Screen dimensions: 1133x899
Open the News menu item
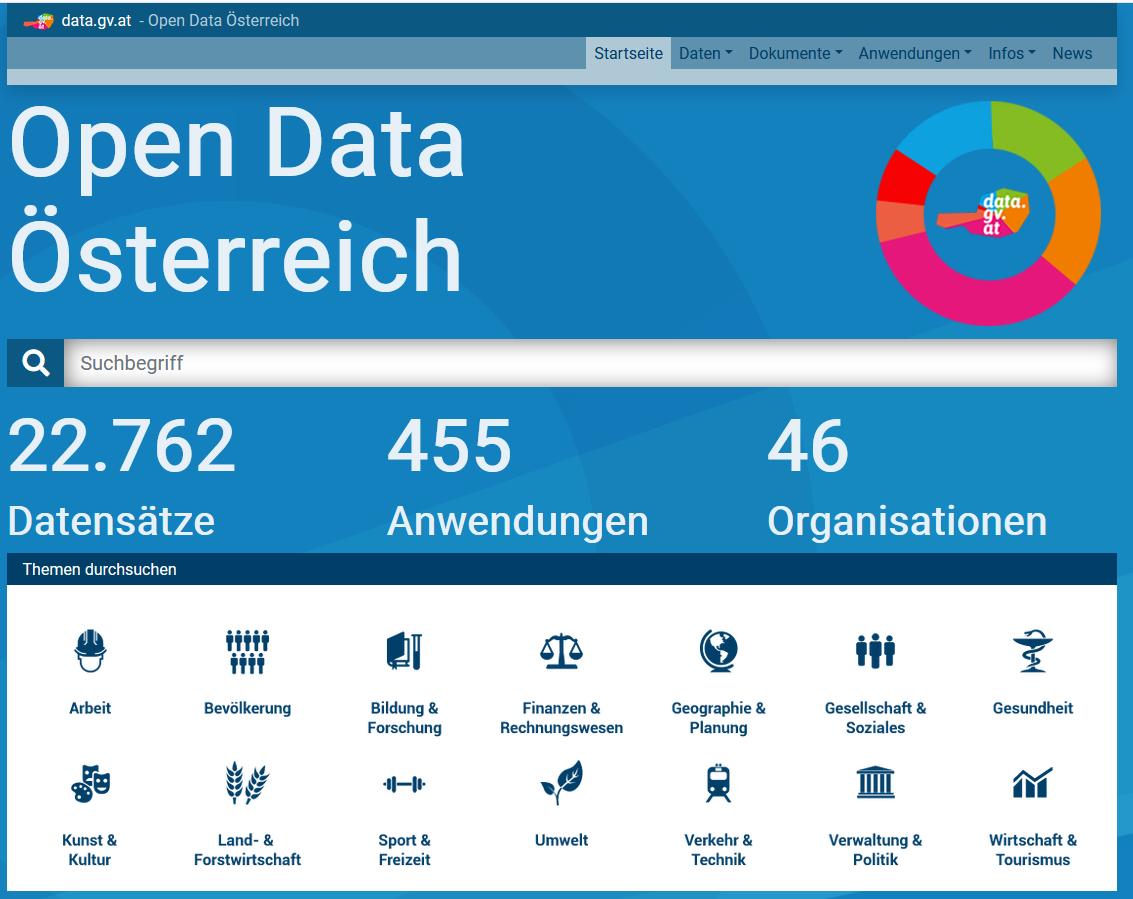point(1072,54)
